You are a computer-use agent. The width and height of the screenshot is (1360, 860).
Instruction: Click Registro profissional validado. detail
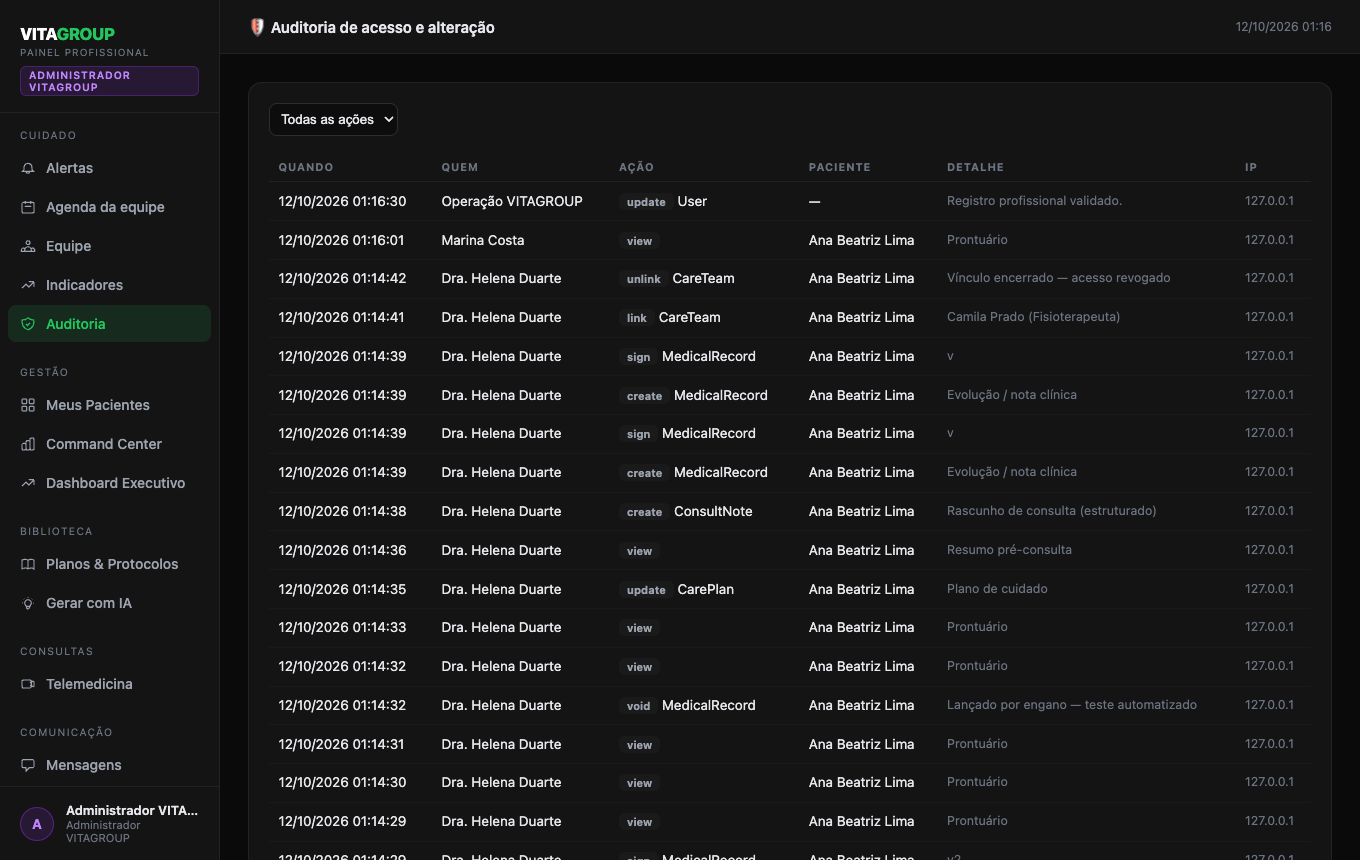click(1034, 201)
